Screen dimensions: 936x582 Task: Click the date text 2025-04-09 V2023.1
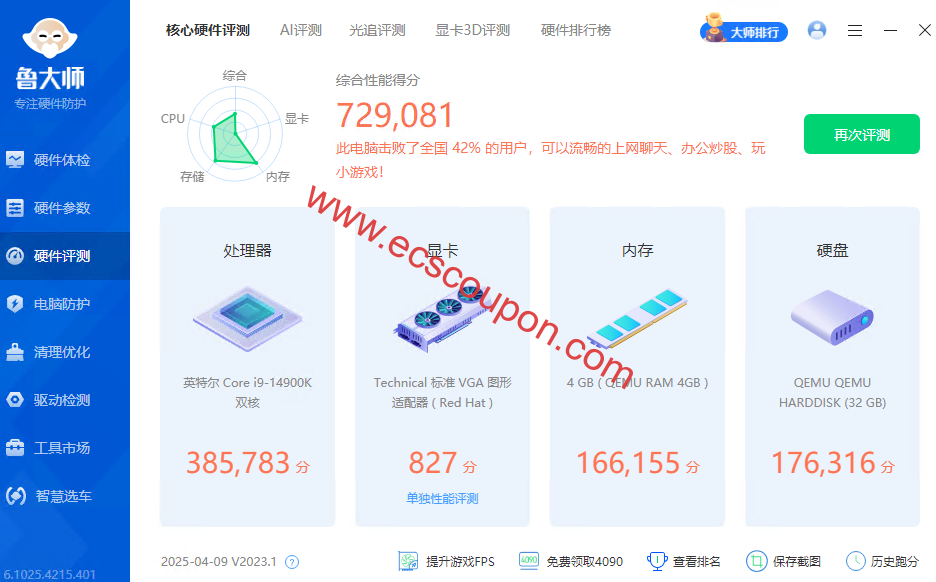coord(218,562)
